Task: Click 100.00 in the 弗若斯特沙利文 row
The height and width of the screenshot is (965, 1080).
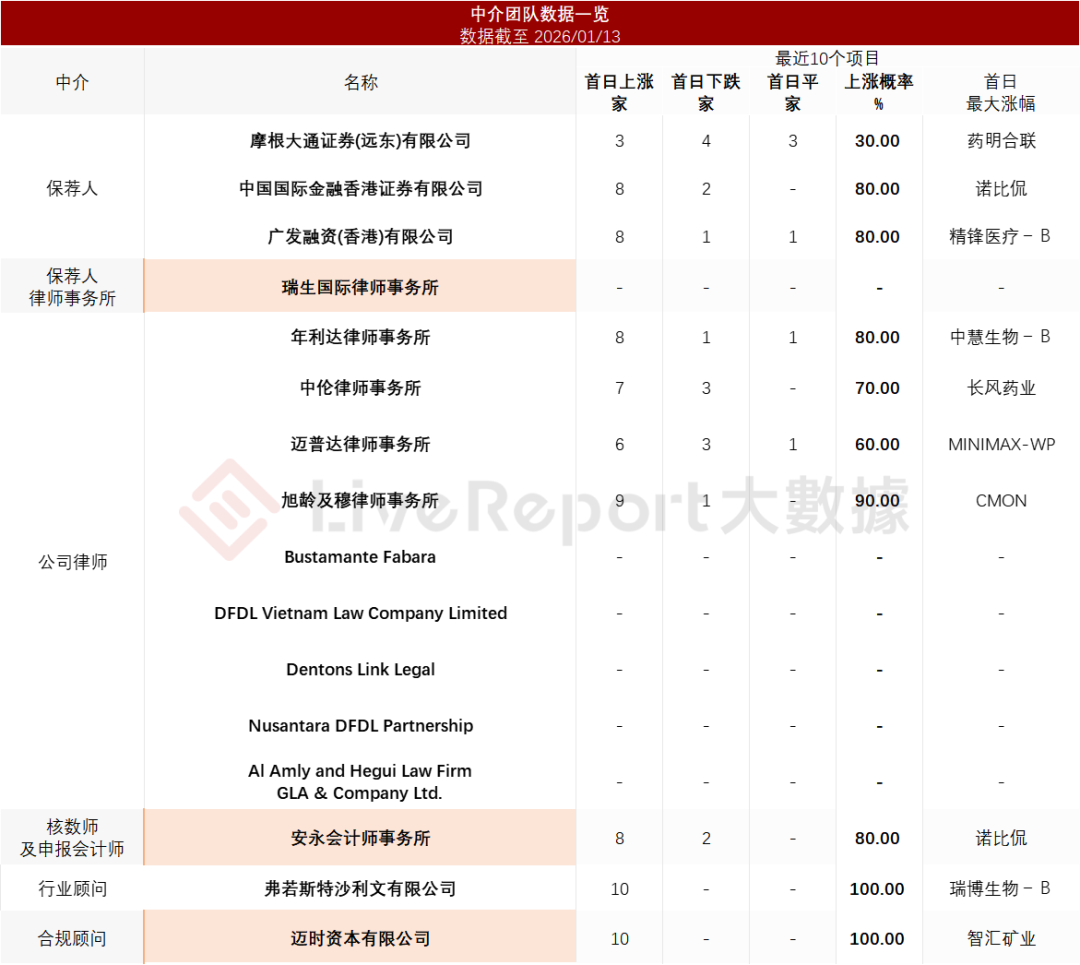Action: point(877,889)
